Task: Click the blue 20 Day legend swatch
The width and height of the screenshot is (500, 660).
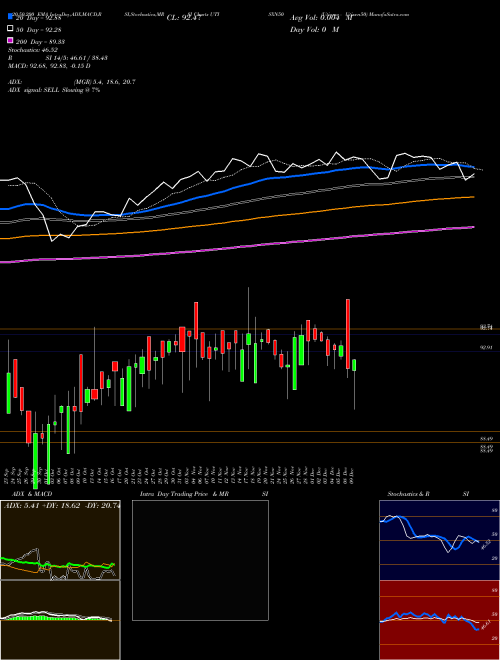Action: (10, 17)
